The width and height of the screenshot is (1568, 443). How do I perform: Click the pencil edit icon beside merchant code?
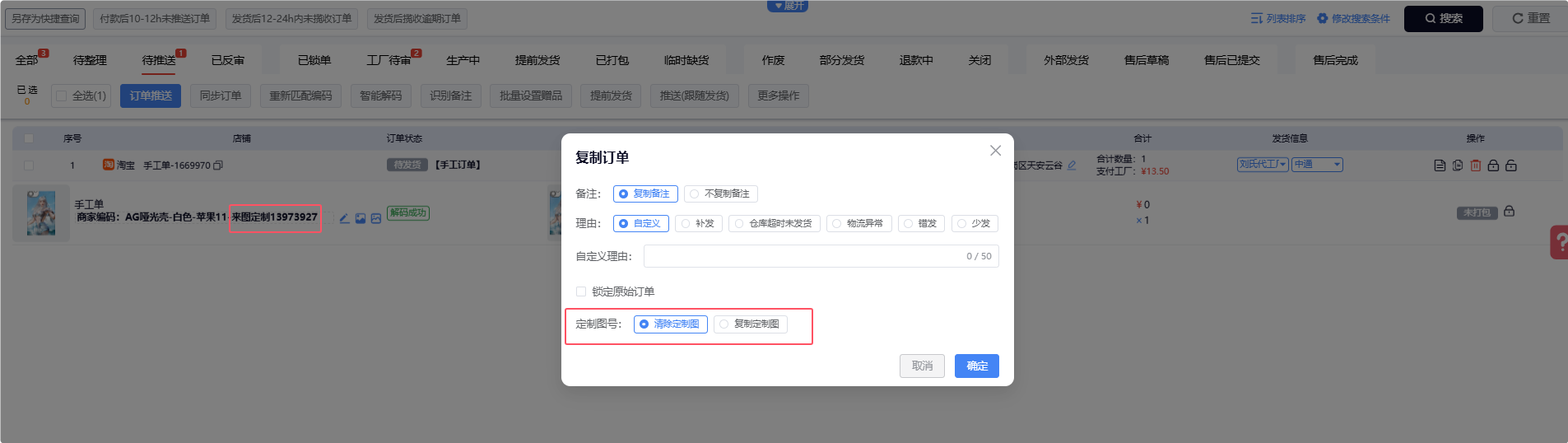(344, 218)
